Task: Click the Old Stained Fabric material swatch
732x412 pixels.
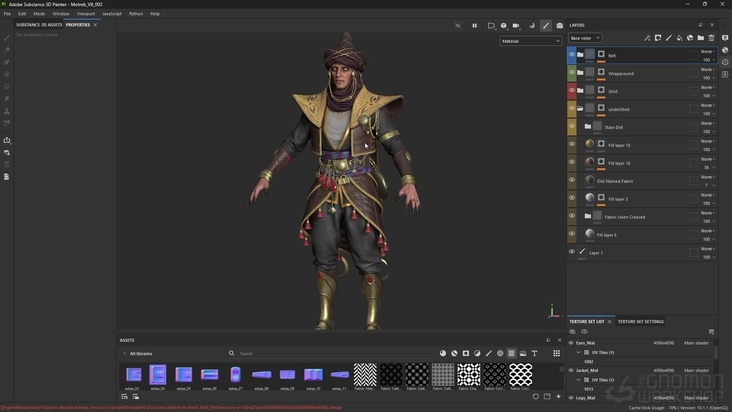Action: pyautogui.click(x=590, y=180)
